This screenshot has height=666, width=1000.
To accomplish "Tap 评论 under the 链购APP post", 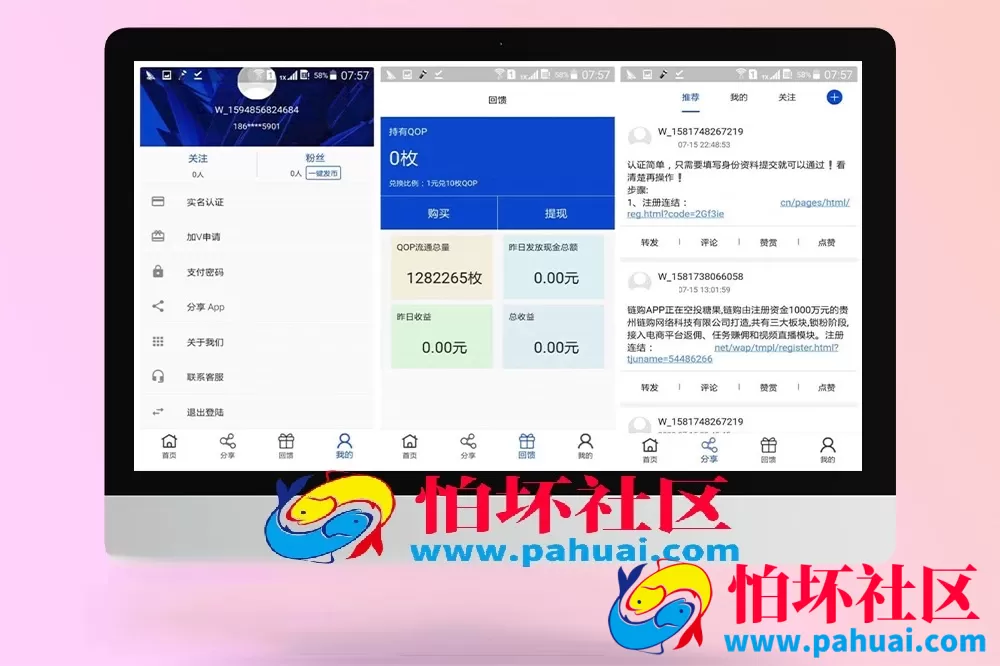I will [x=709, y=387].
